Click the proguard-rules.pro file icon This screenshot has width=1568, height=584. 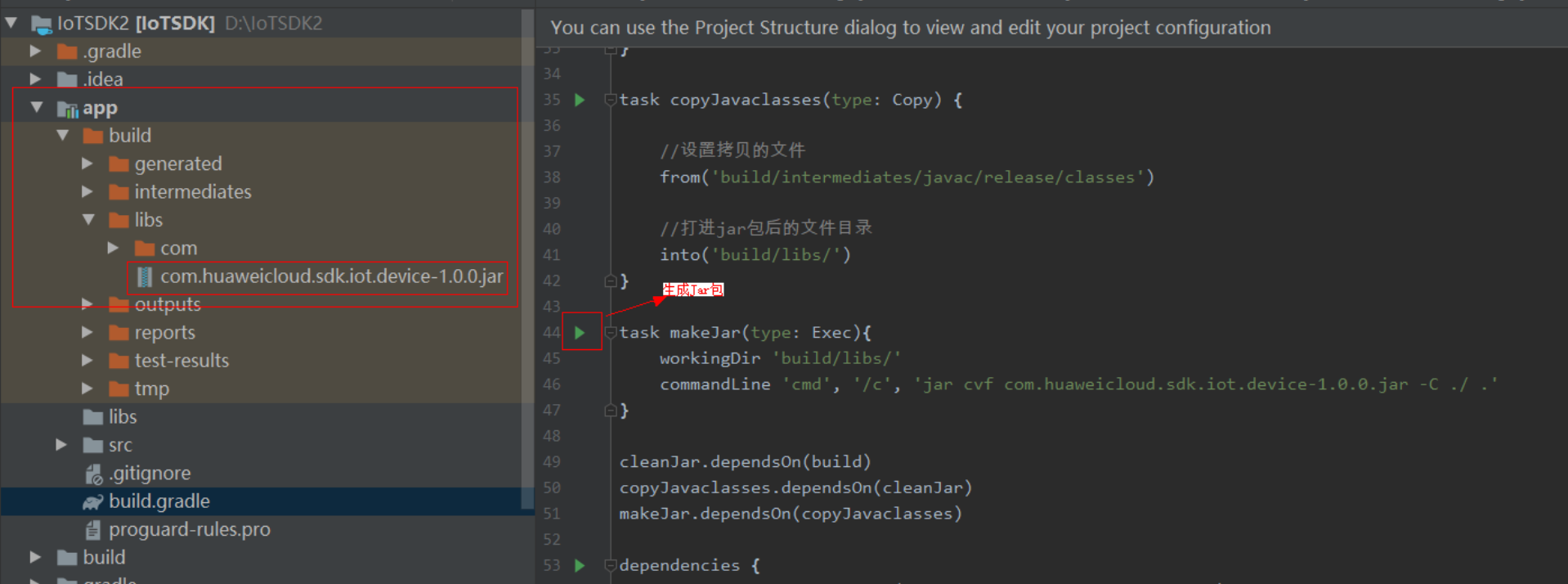[x=93, y=530]
